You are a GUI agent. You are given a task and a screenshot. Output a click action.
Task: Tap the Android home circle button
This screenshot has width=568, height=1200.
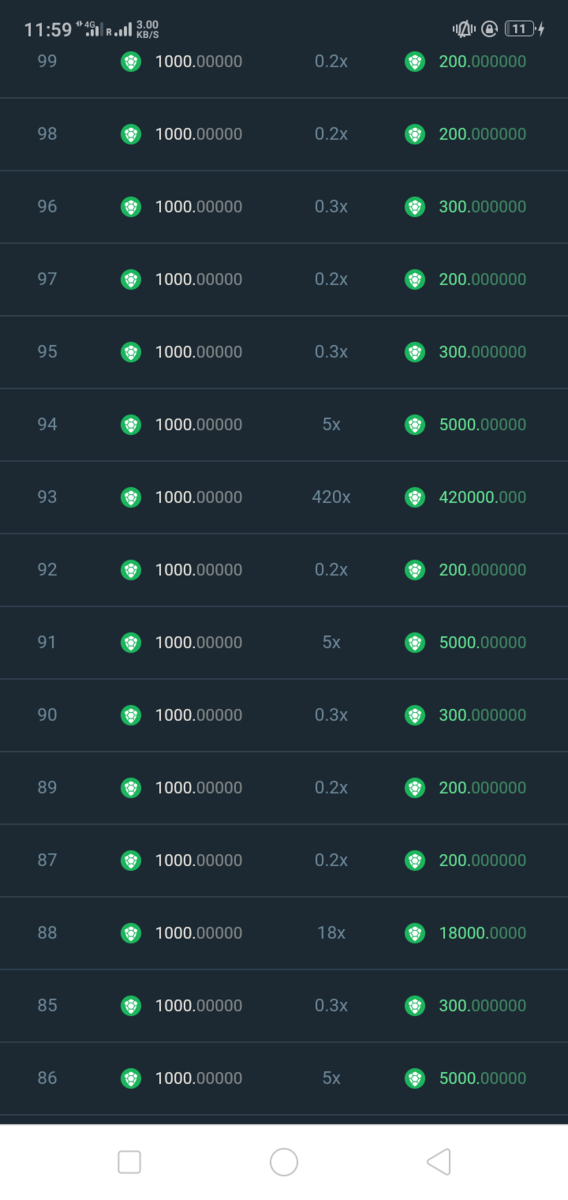point(284,1161)
